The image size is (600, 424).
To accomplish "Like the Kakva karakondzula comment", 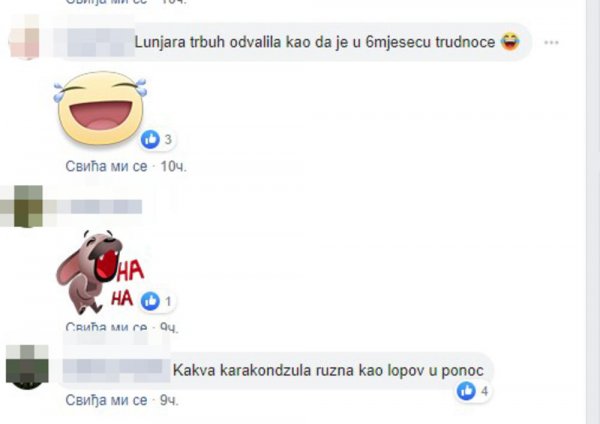I will click(106, 400).
